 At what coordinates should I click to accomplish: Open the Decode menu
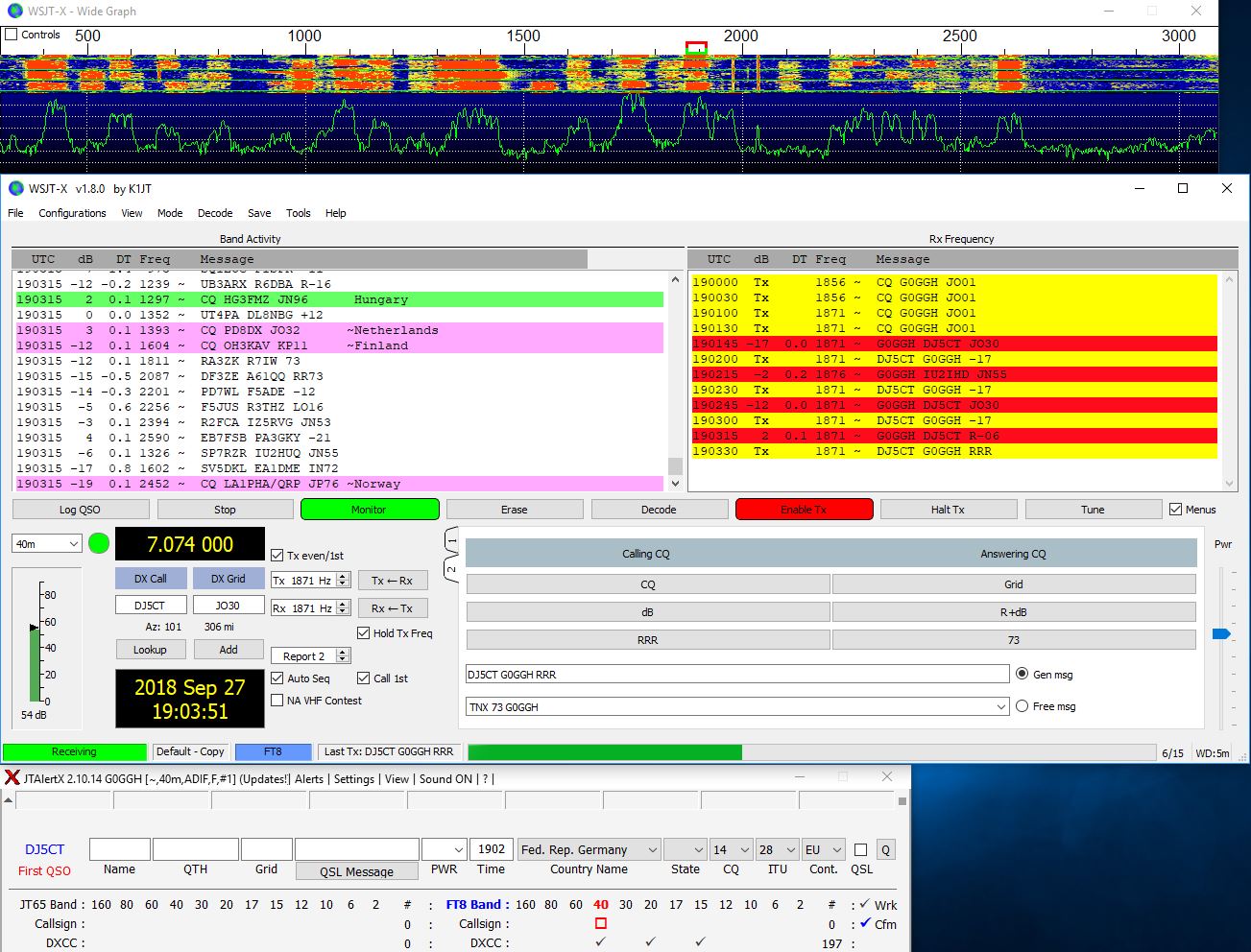tap(215, 213)
